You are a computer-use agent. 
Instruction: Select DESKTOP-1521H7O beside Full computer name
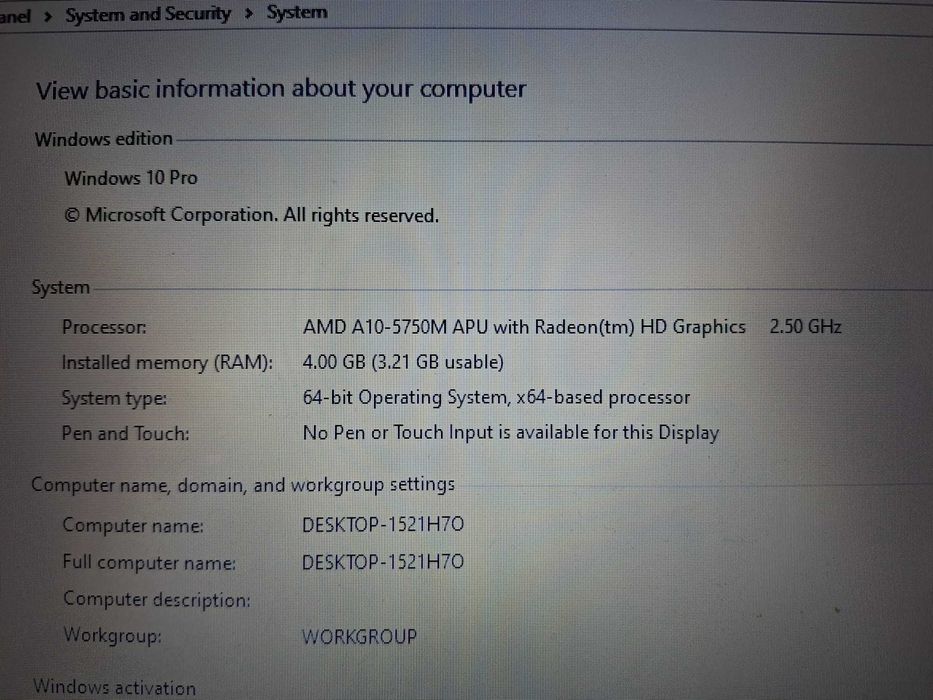383,562
